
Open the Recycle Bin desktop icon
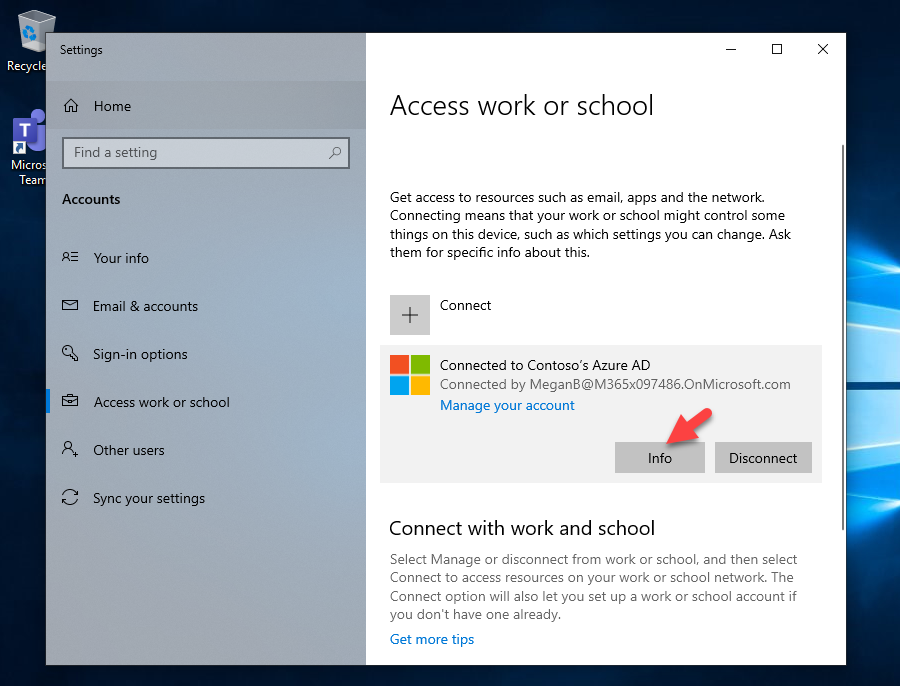click(30, 41)
